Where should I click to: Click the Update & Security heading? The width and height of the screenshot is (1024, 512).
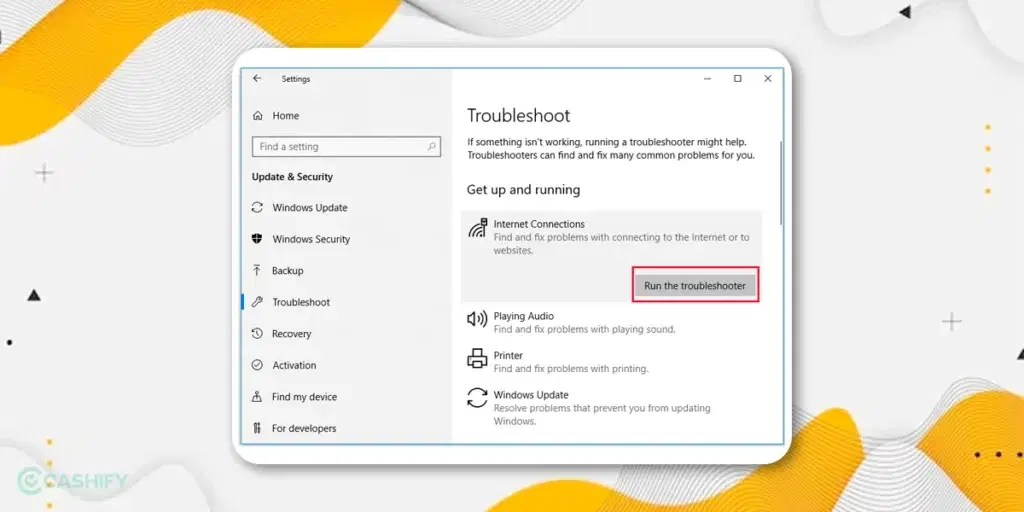[x=292, y=176]
